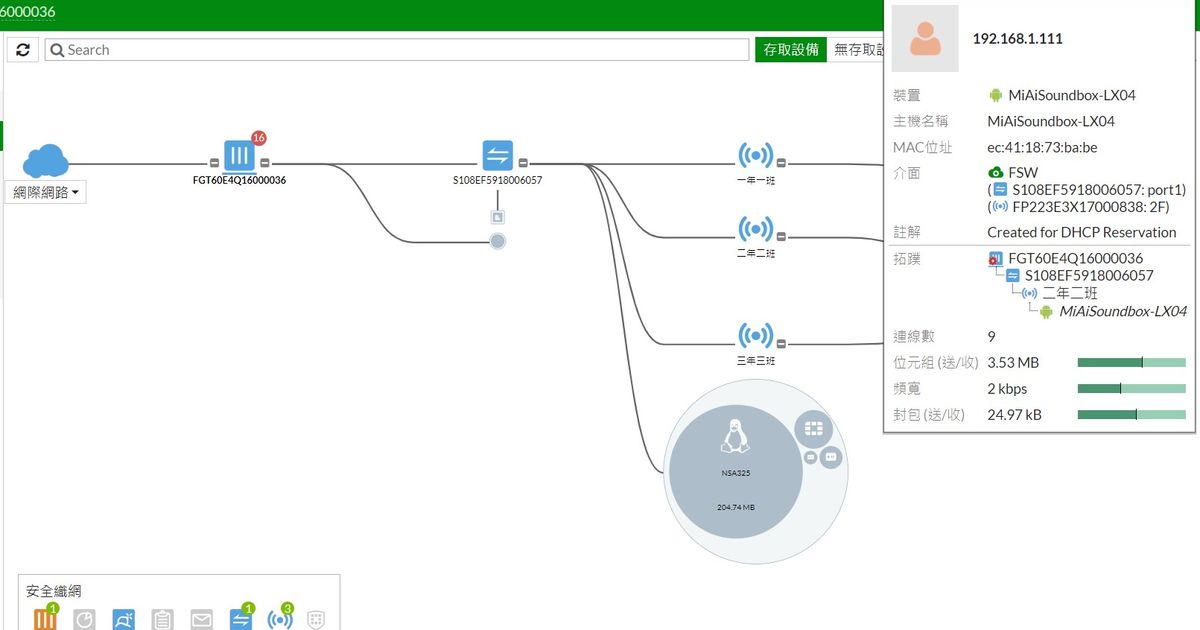Click the FortiSwitch icon in 安全織網 panel
This screenshot has width=1200, height=630.
click(x=241, y=620)
